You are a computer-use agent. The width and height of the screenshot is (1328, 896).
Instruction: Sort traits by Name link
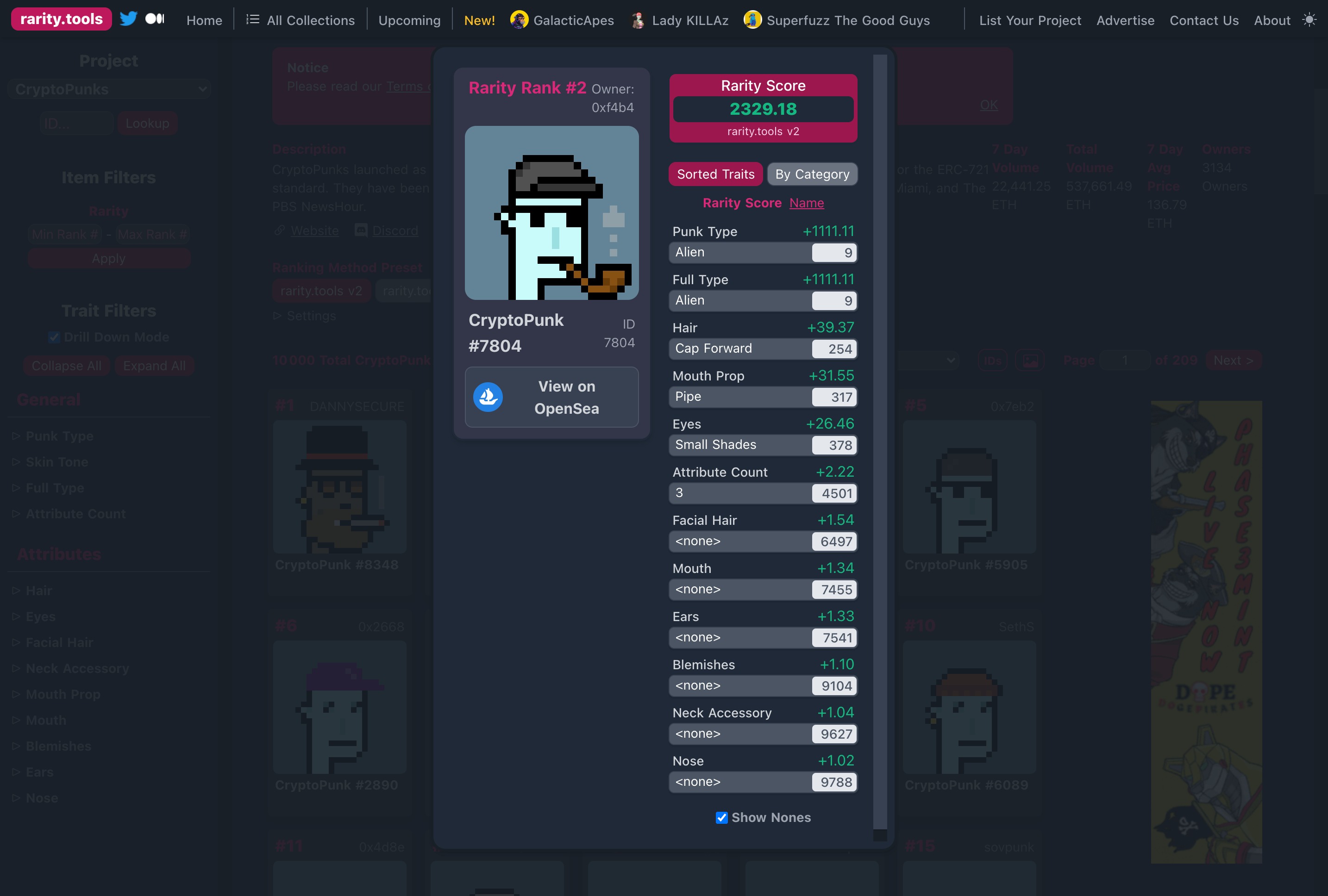click(x=806, y=203)
